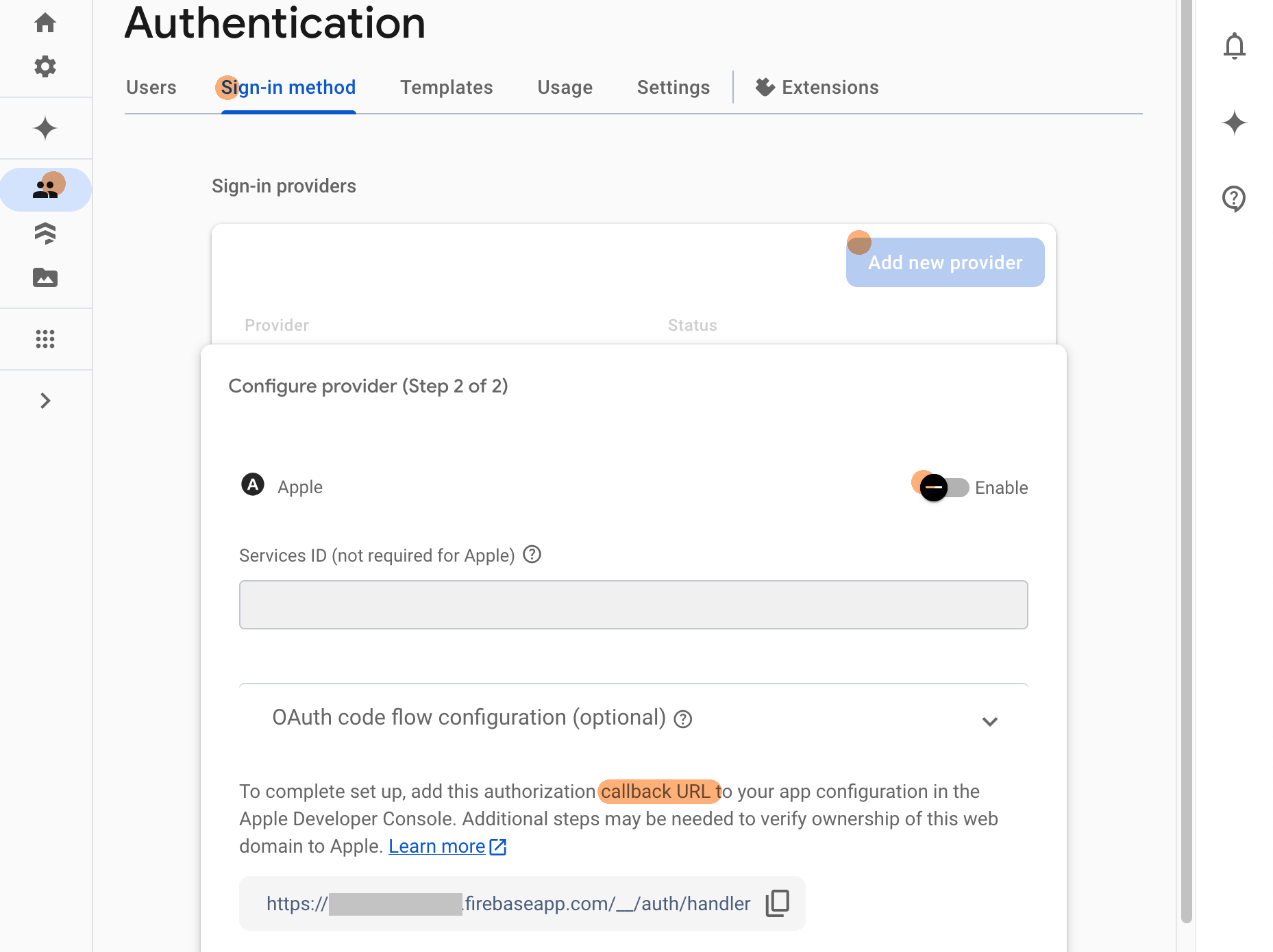Click the vertical page scrollbar
1273x952 pixels.
(x=1187, y=411)
